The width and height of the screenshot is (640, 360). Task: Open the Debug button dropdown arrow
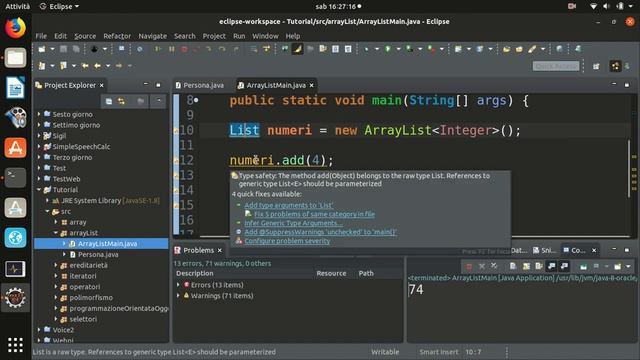pos(377,49)
